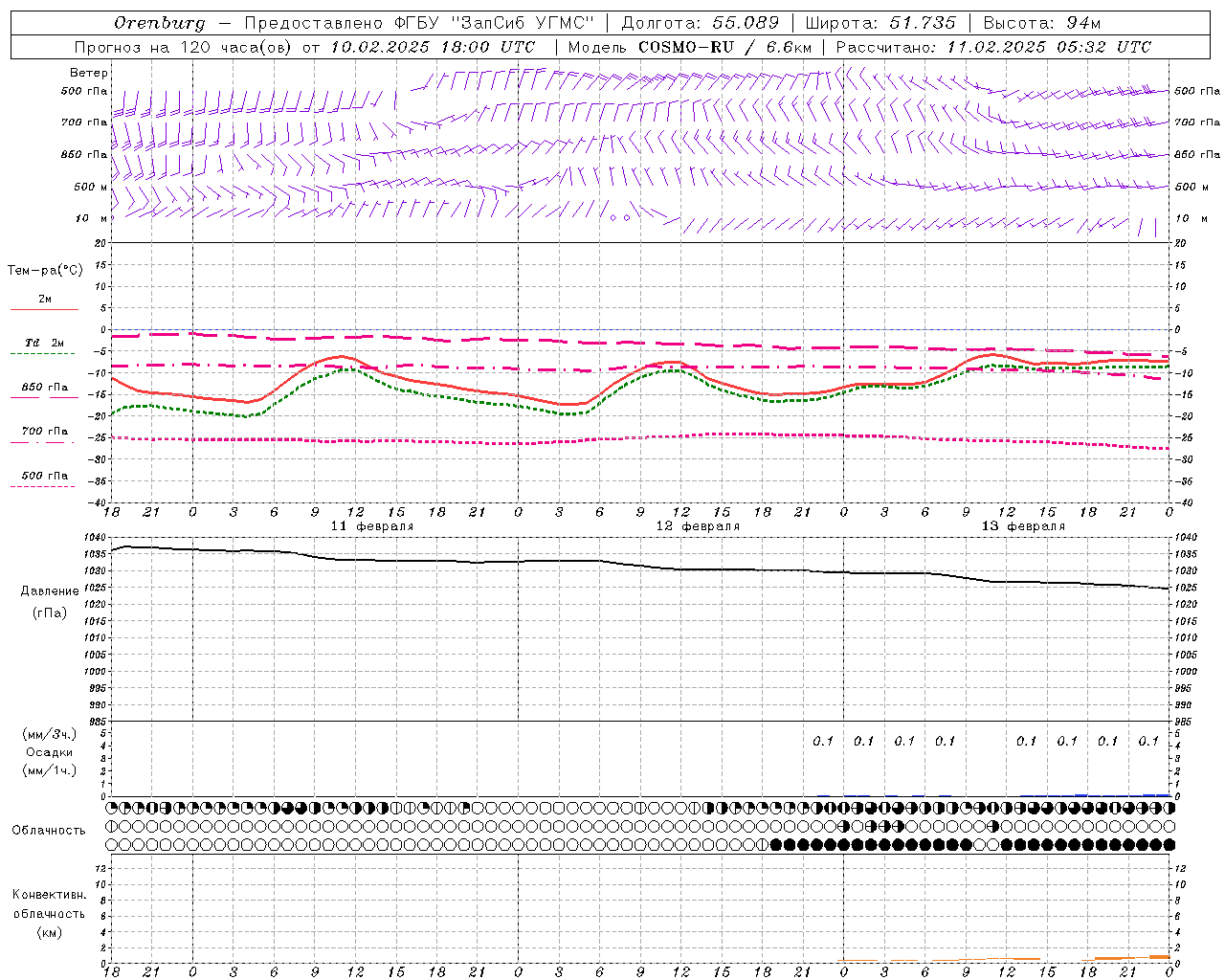Click the 13 февраля date label
The image size is (1225, 980).
point(1023,526)
